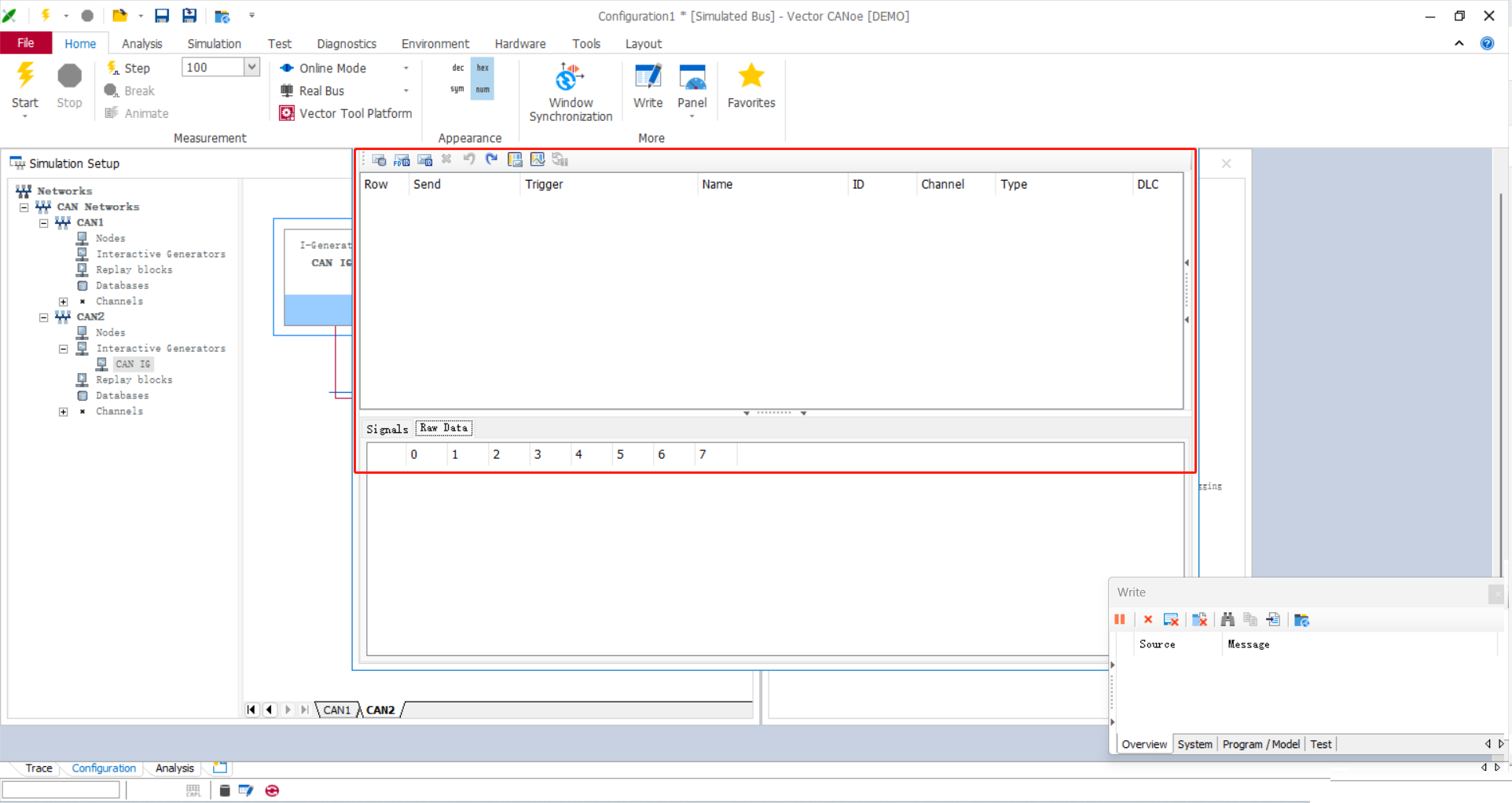Click the IG signal graph icon
This screenshot has width=1512, height=803.
[538, 159]
